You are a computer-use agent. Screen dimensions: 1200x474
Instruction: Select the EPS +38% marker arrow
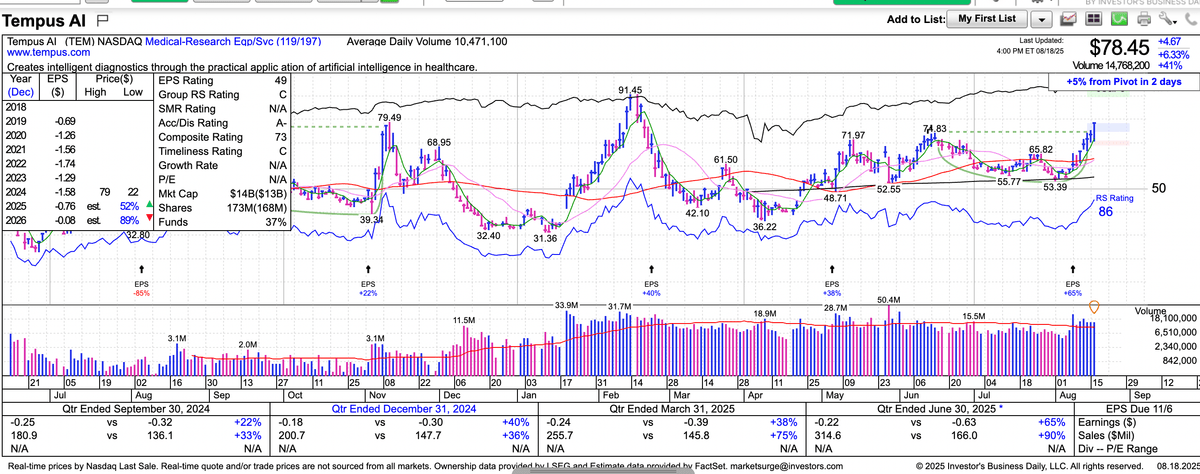click(x=832, y=269)
